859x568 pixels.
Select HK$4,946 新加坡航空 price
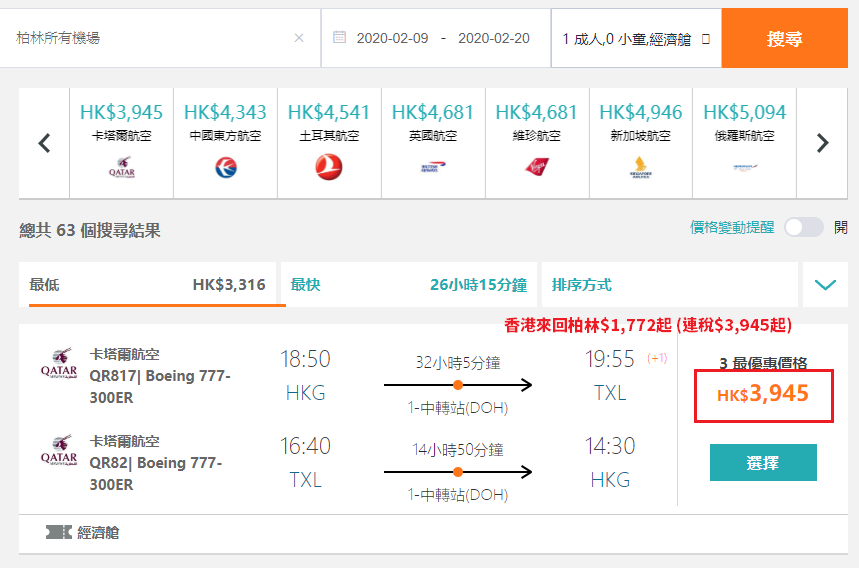pyautogui.click(x=640, y=112)
